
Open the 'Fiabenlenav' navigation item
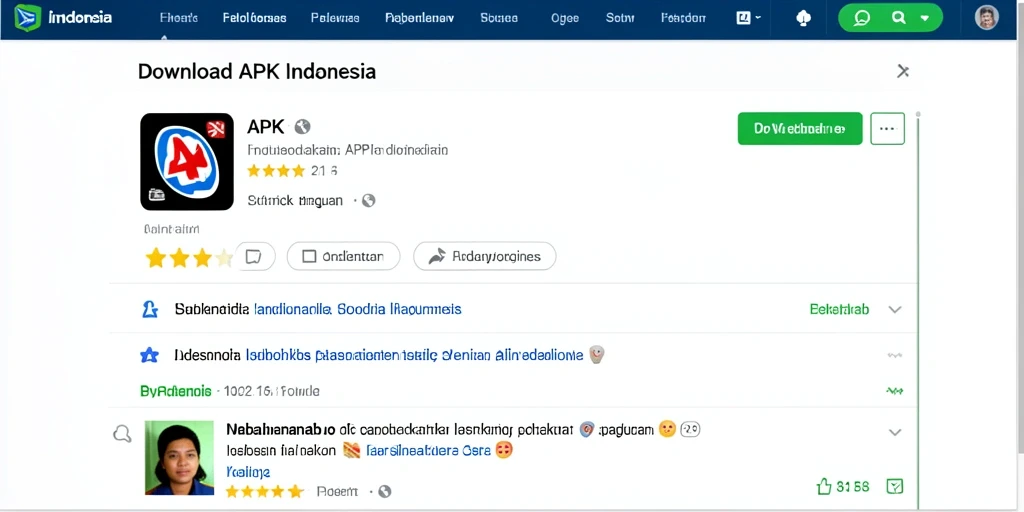pyautogui.click(x=419, y=18)
